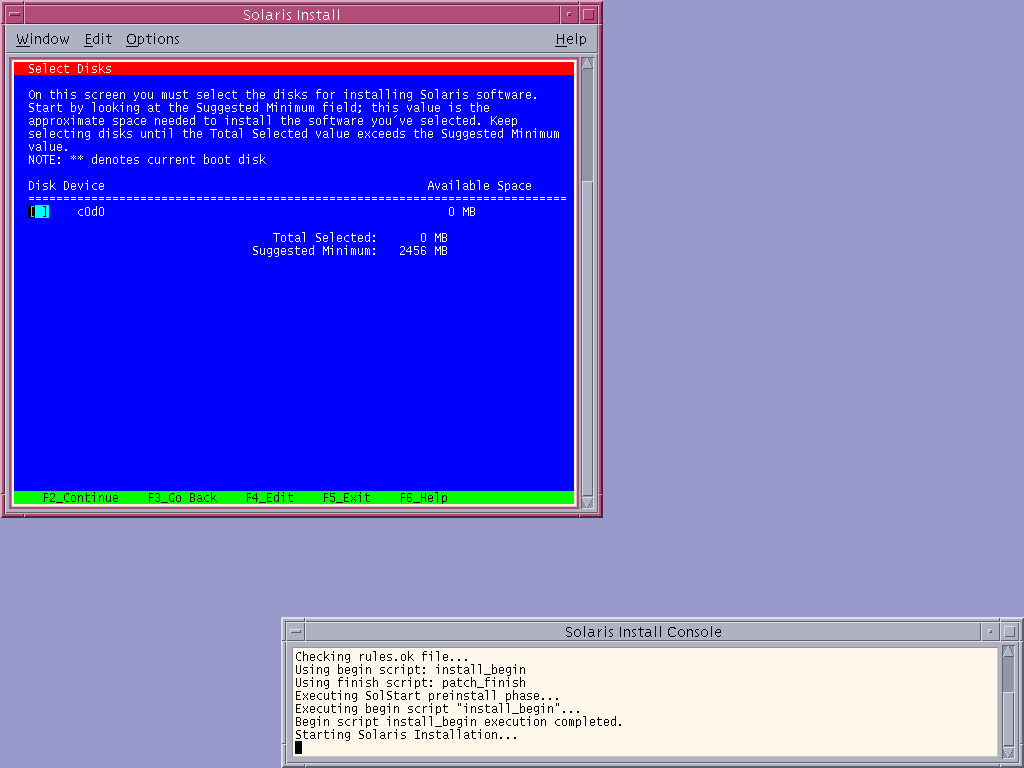
Task: Click the Solaris Install title bar
Action: click(x=291, y=14)
